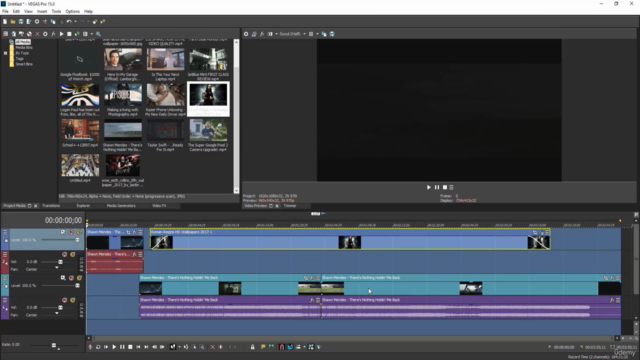Toggle Split Screen View in preview toolbar
Screen dimensions: 640x360
tap(270, 34)
